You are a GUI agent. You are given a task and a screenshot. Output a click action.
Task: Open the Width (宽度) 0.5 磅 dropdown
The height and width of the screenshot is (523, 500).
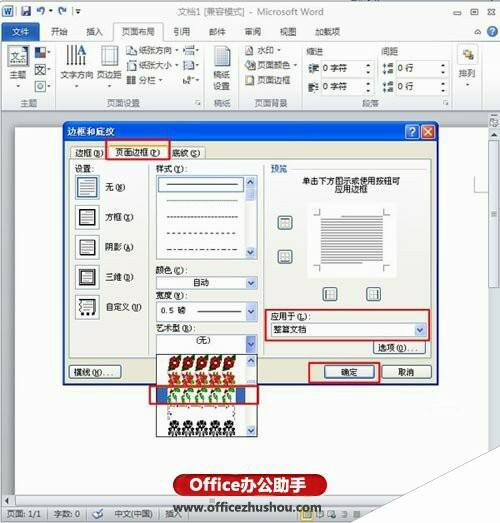[x=206, y=311]
